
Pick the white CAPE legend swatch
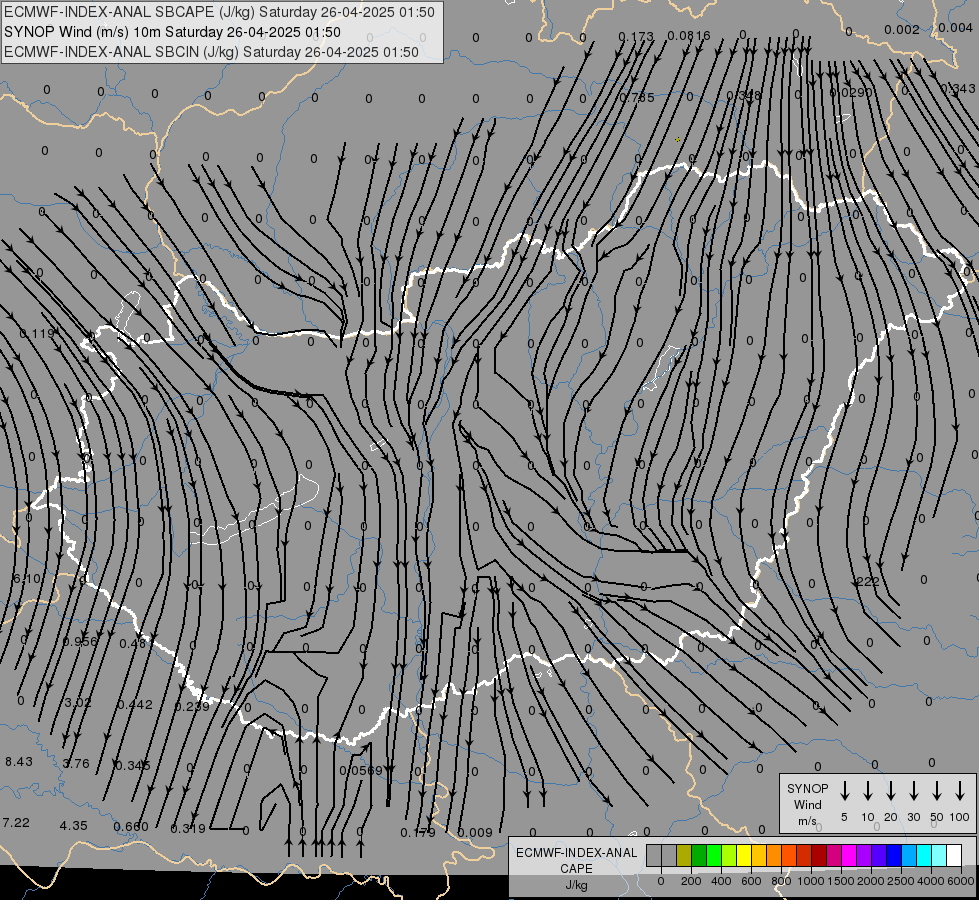(x=954, y=856)
